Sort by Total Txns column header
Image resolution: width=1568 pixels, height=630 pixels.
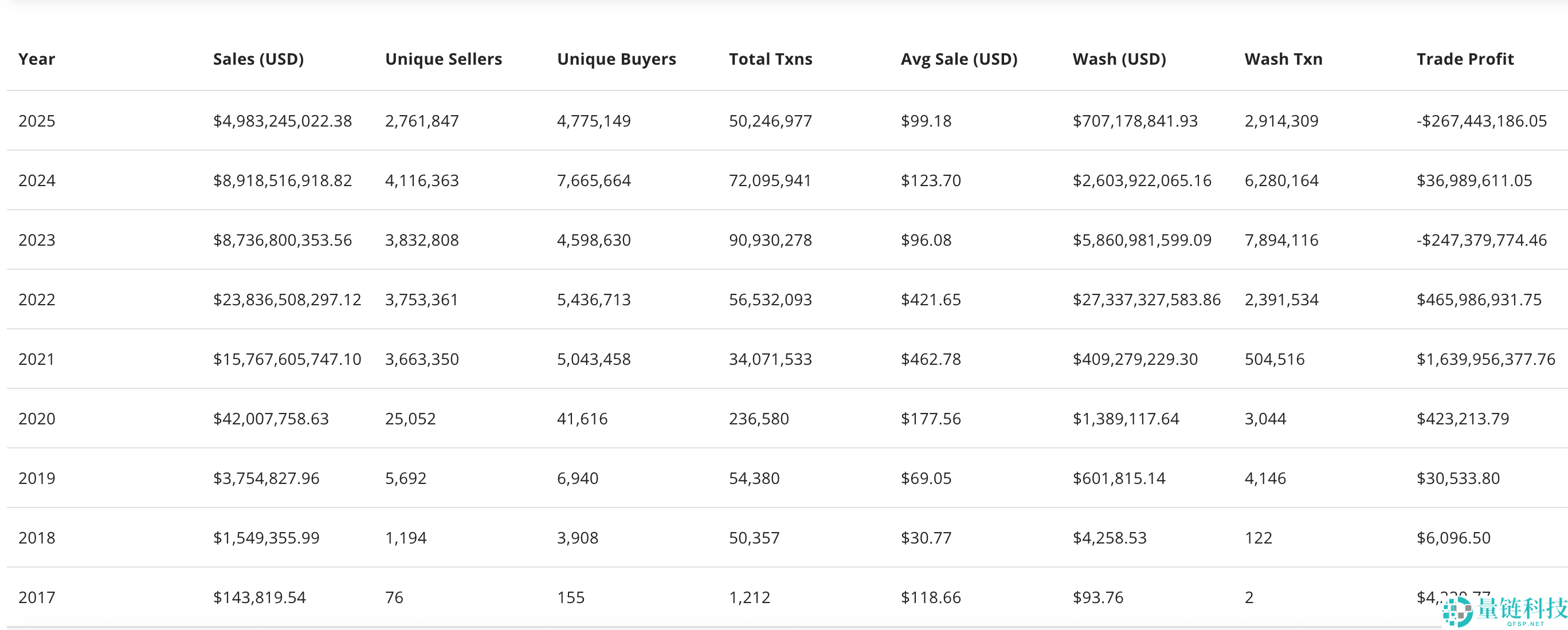coord(770,59)
